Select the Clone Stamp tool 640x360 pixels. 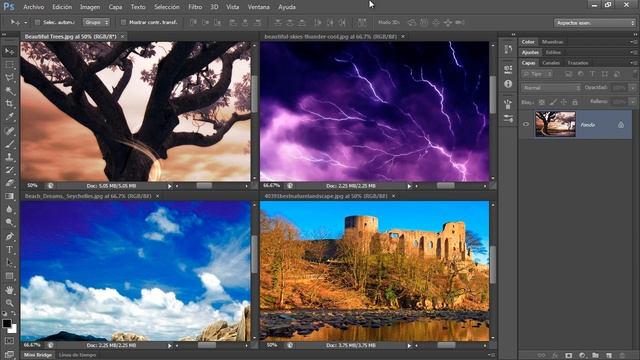[x=9, y=157]
